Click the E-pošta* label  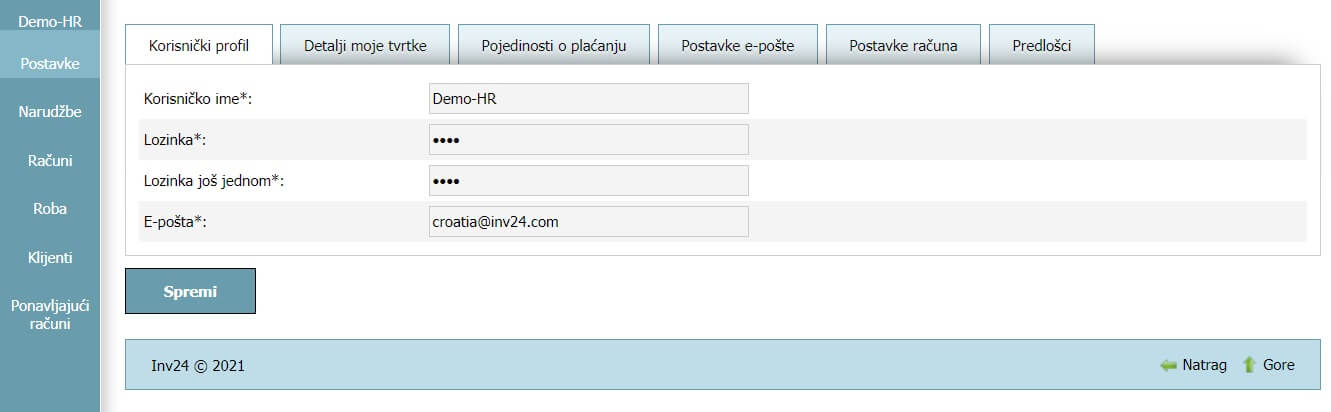tap(175, 221)
